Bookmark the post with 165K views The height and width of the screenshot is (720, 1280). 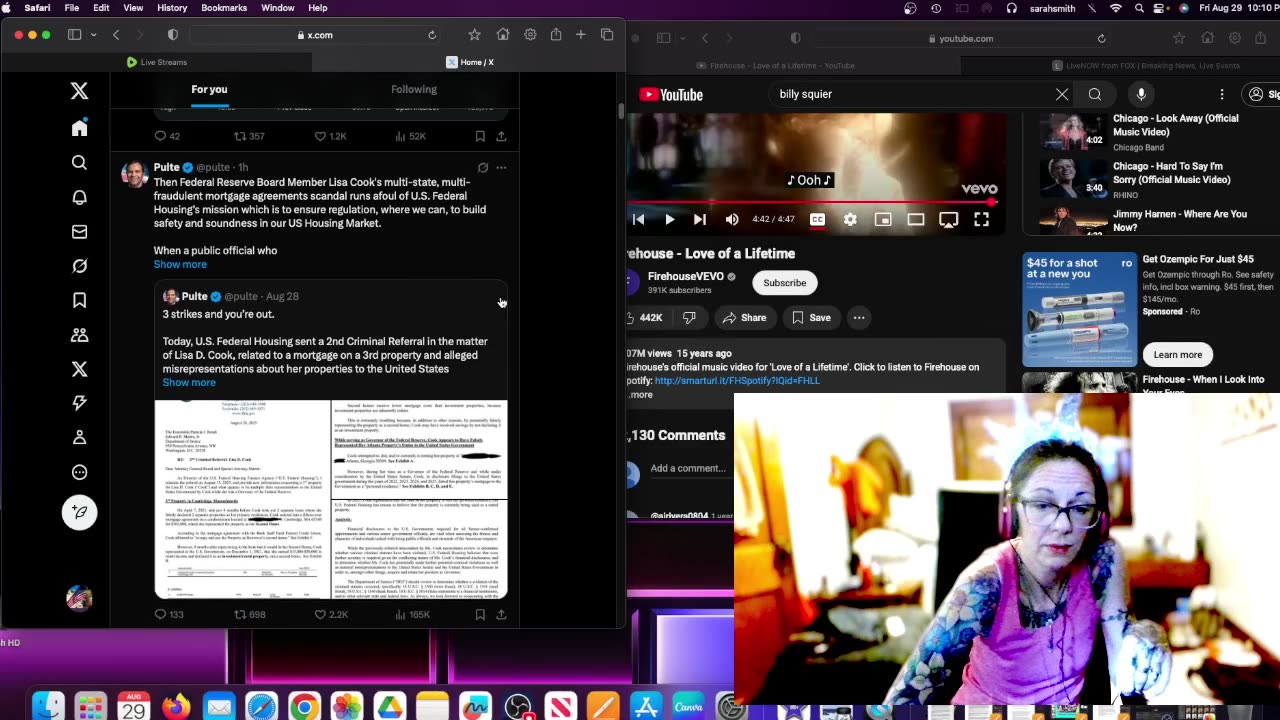click(480, 614)
